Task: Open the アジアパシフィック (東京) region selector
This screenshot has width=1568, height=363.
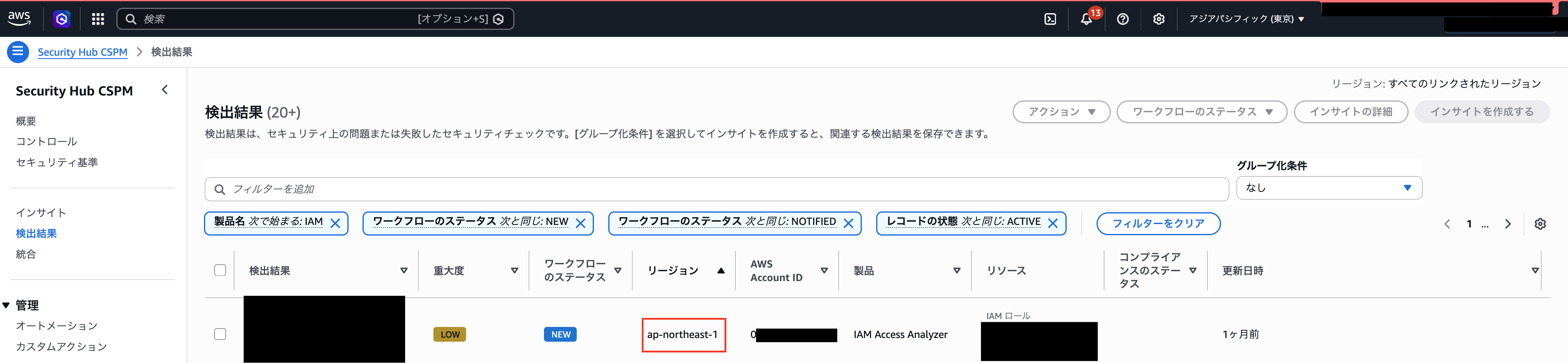Action: (x=1246, y=19)
